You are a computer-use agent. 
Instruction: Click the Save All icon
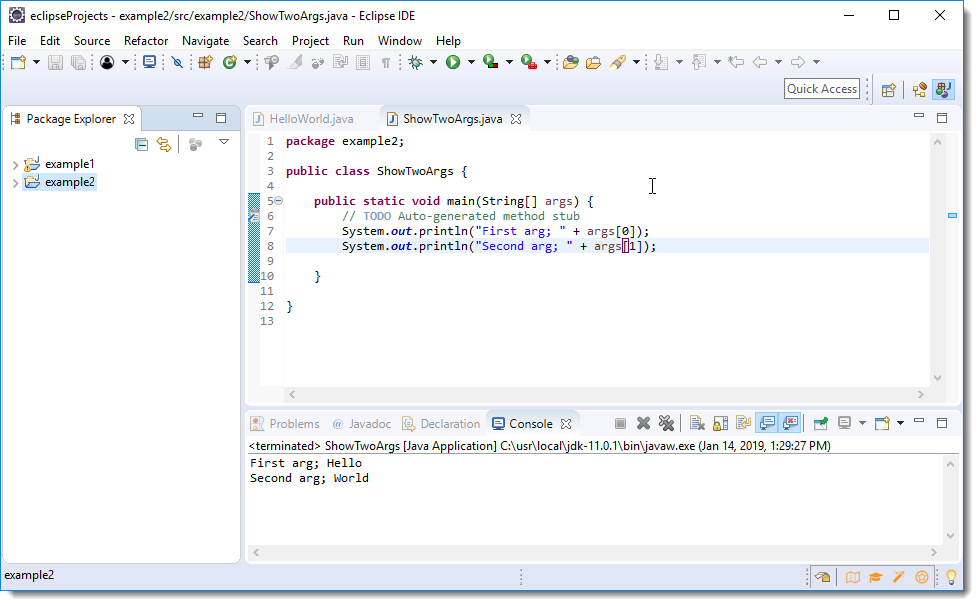tap(78, 62)
